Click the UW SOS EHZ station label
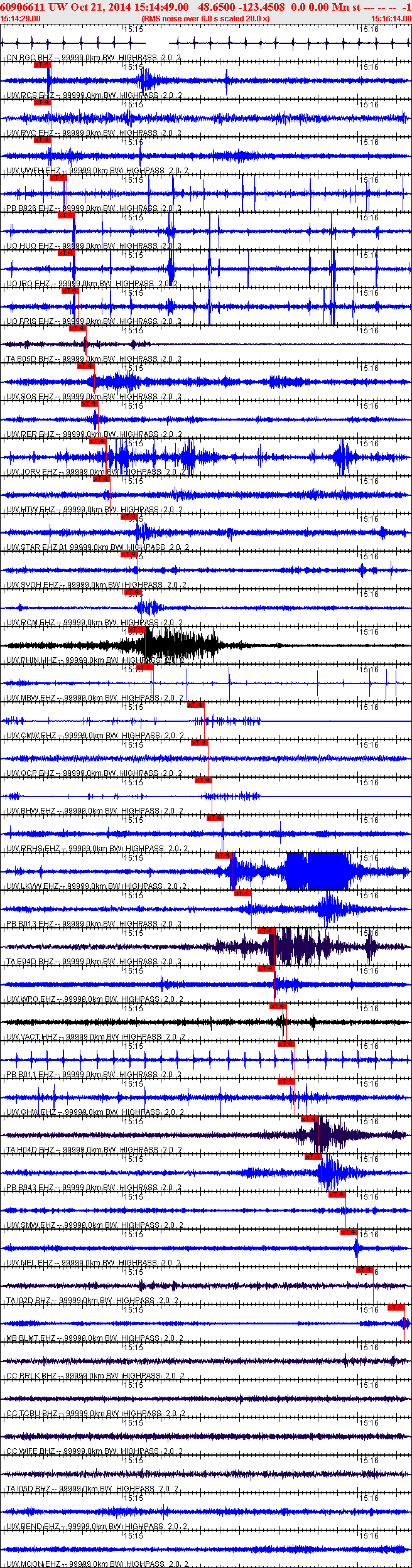 coord(30,397)
